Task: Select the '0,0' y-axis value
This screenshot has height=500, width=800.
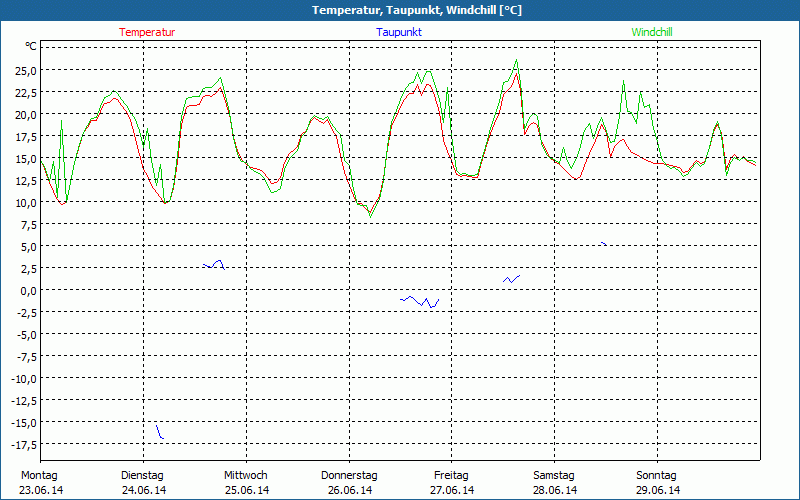Action: pos(28,291)
